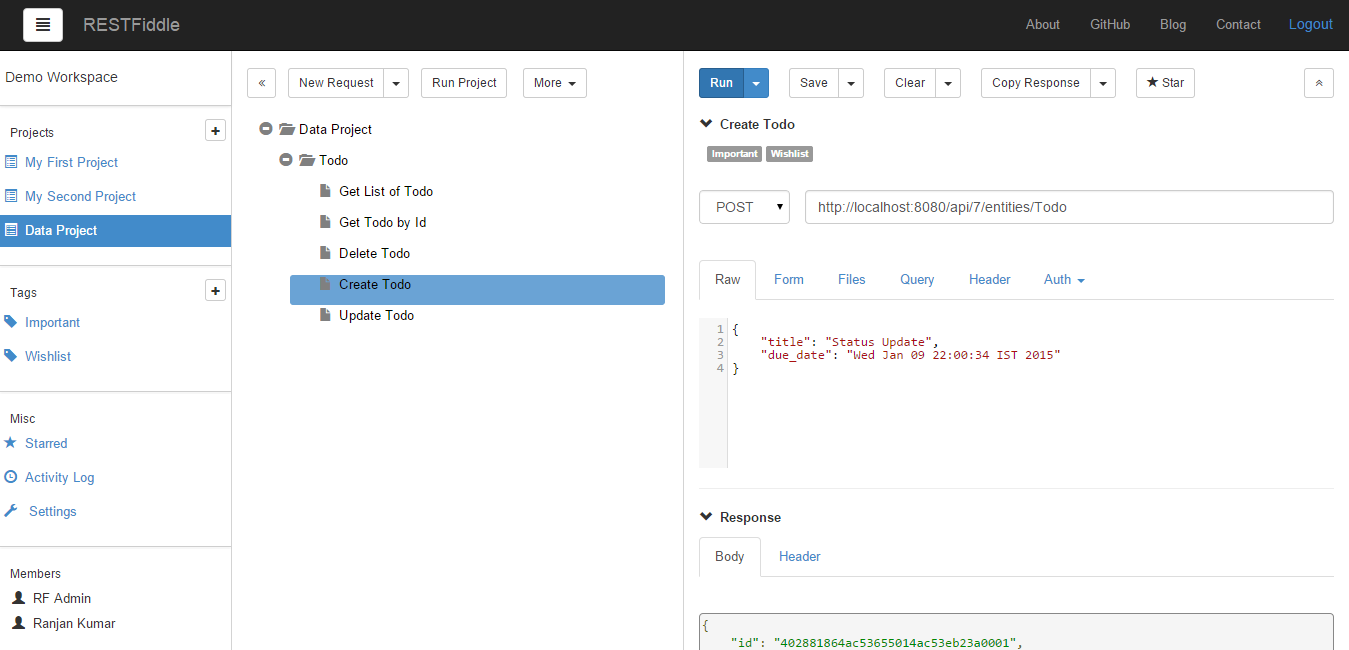The width and height of the screenshot is (1349, 650).
Task: Open the Blog link in navbar
Action: pyautogui.click(x=1173, y=25)
